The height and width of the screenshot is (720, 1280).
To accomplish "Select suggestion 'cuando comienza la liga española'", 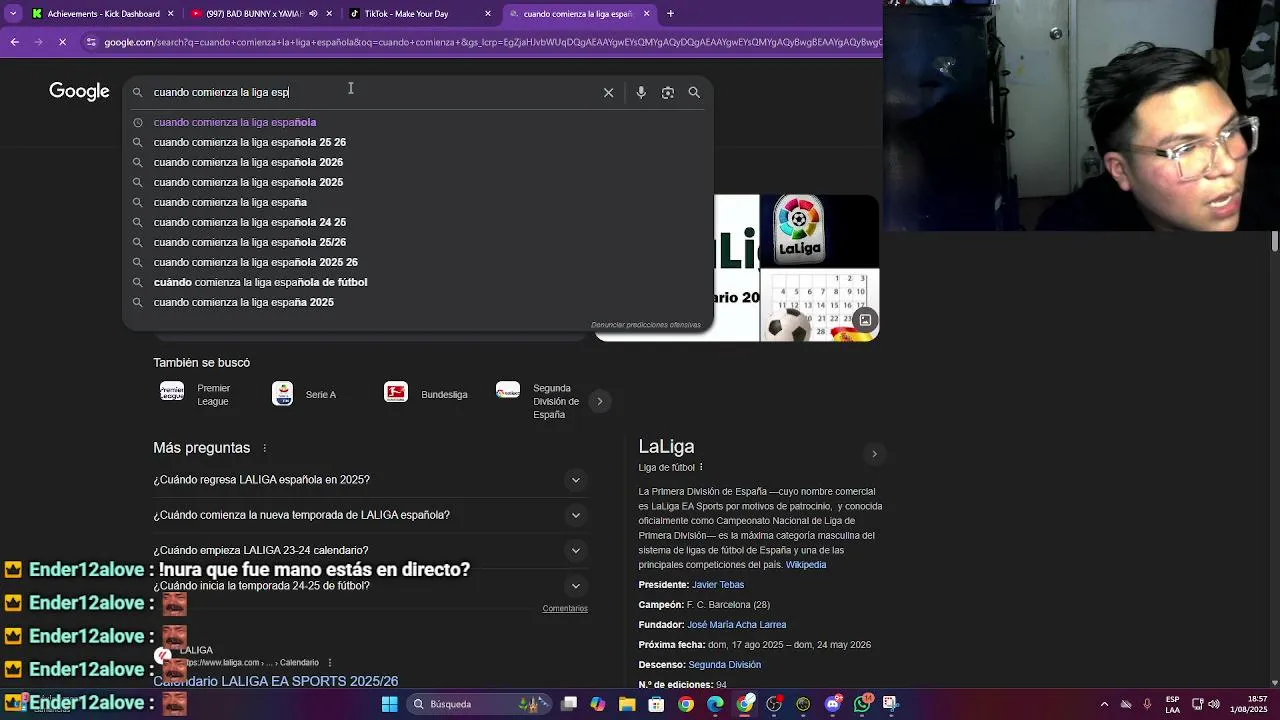I will (418, 122).
